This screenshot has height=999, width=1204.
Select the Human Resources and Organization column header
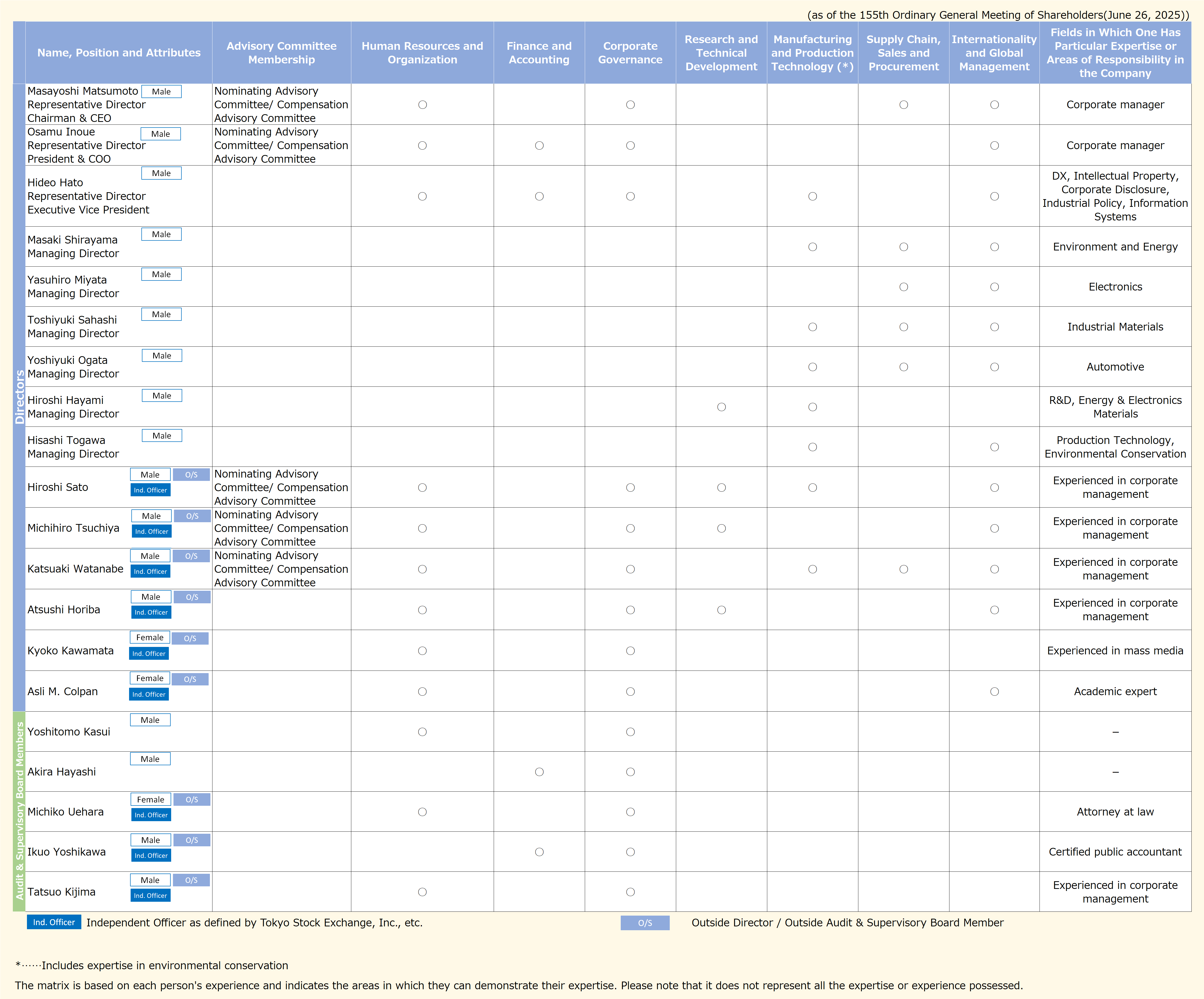click(x=422, y=53)
